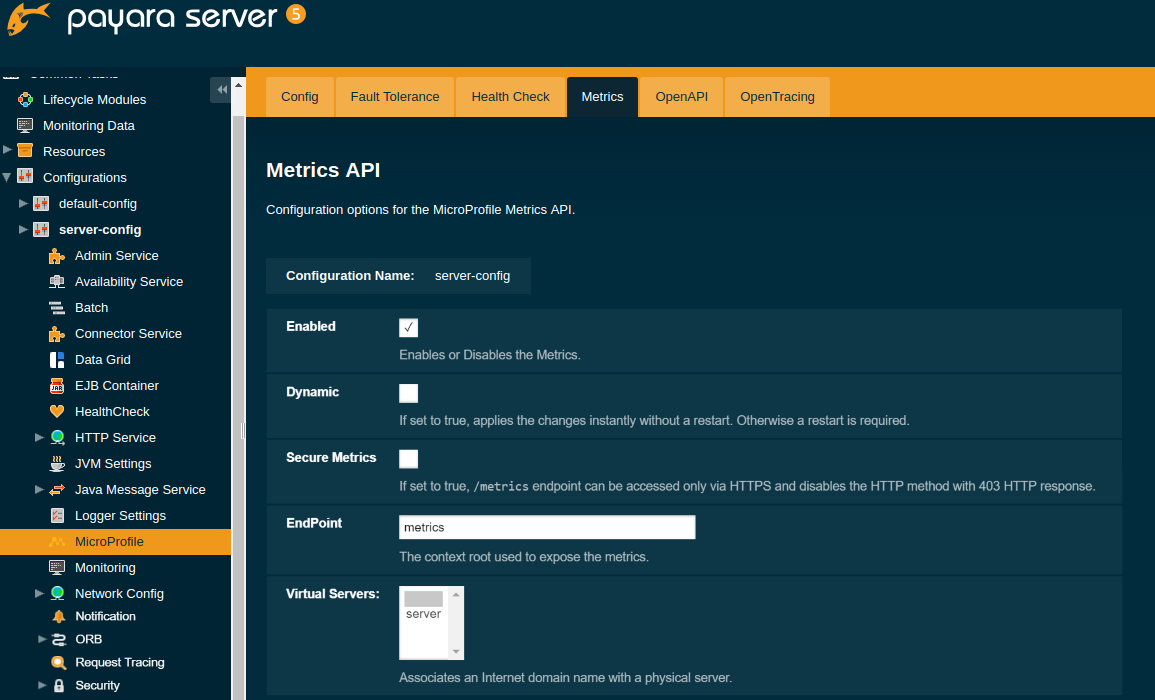Click the Logger Settings icon
Screen dimensions: 1155x700
coord(57,516)
